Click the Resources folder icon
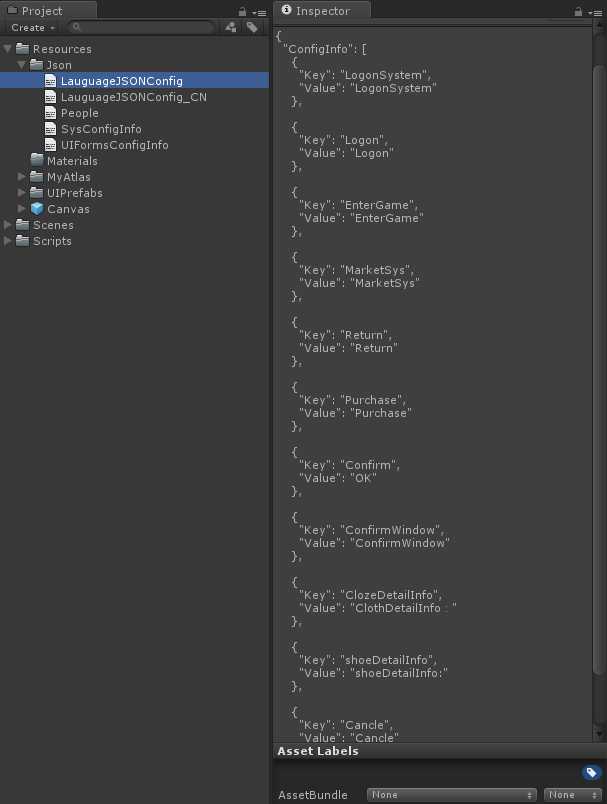This screenshot has height=804, width=607. [23, 49]
